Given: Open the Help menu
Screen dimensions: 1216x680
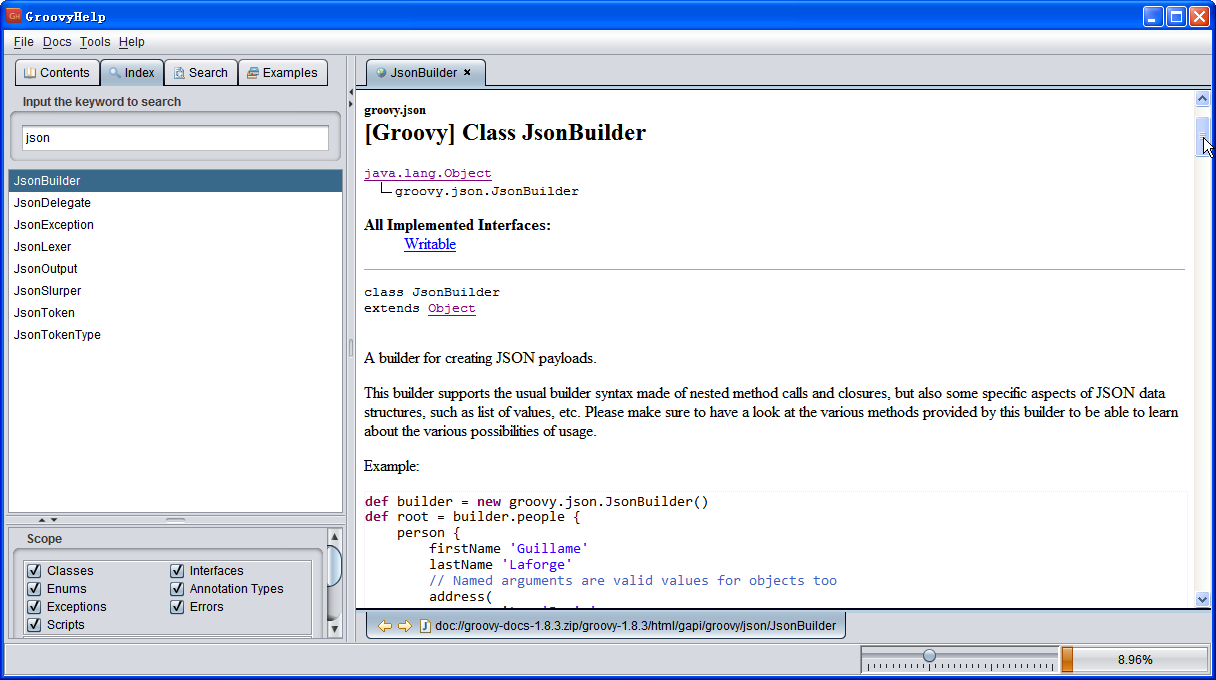Looking at the screenshot, I should [131, 42].
